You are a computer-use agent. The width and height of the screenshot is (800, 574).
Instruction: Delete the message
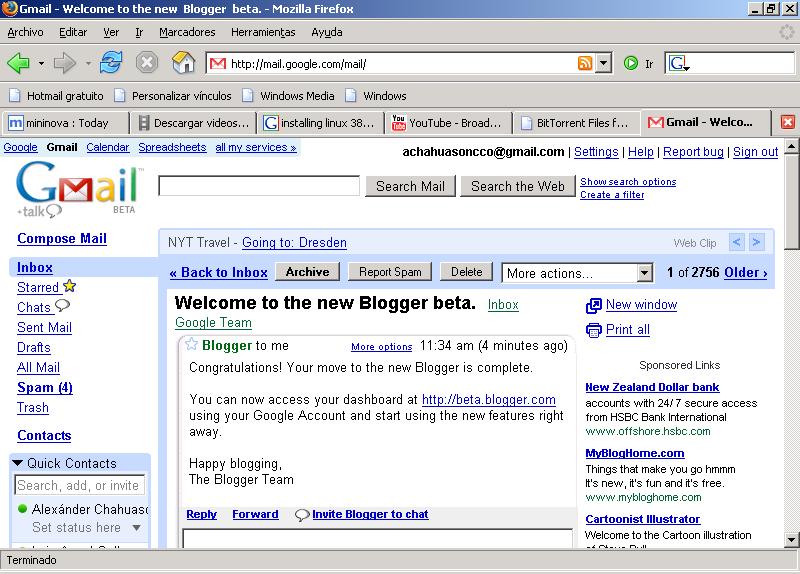click(x=466, y=272)
